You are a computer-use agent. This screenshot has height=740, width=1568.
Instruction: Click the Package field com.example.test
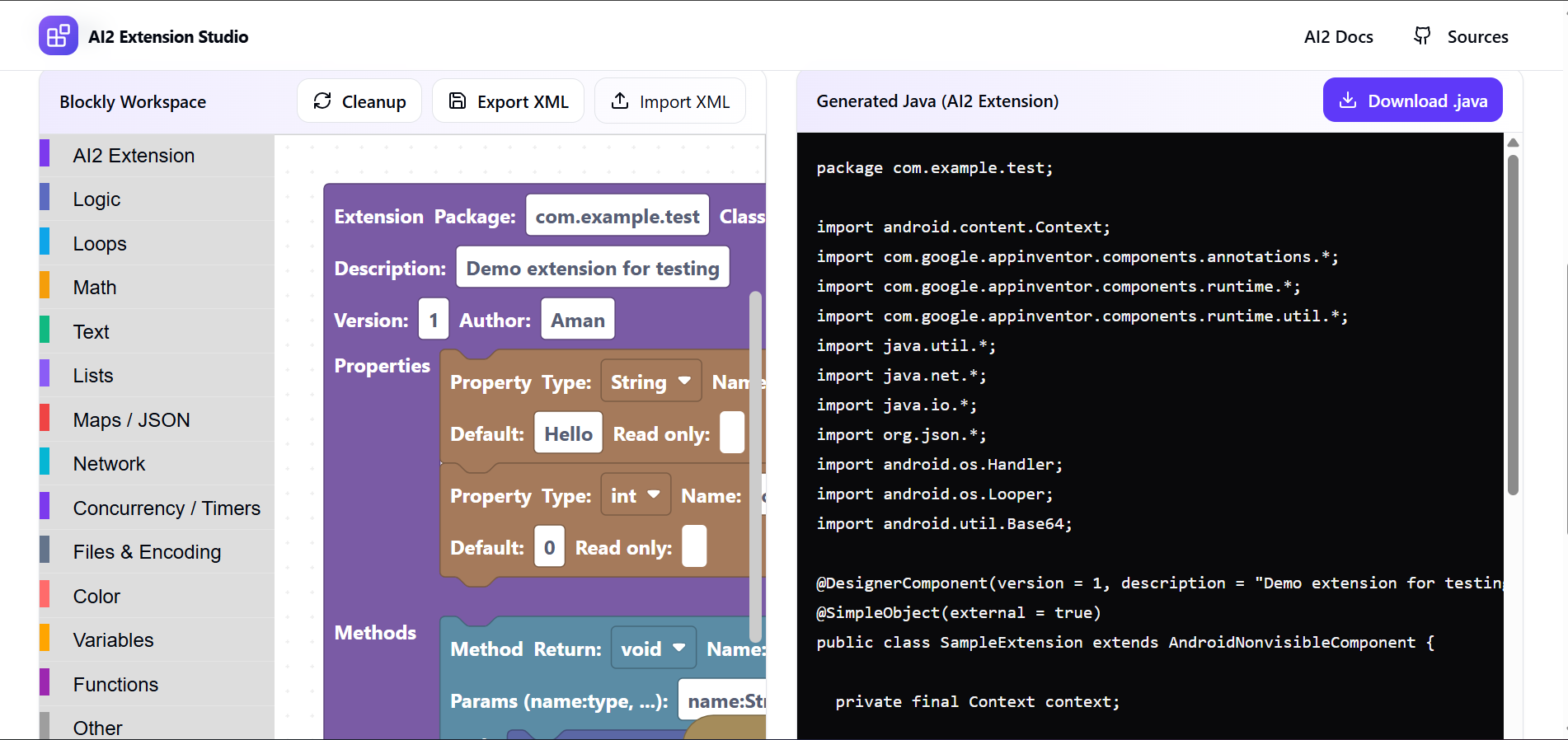click(617, 216)
